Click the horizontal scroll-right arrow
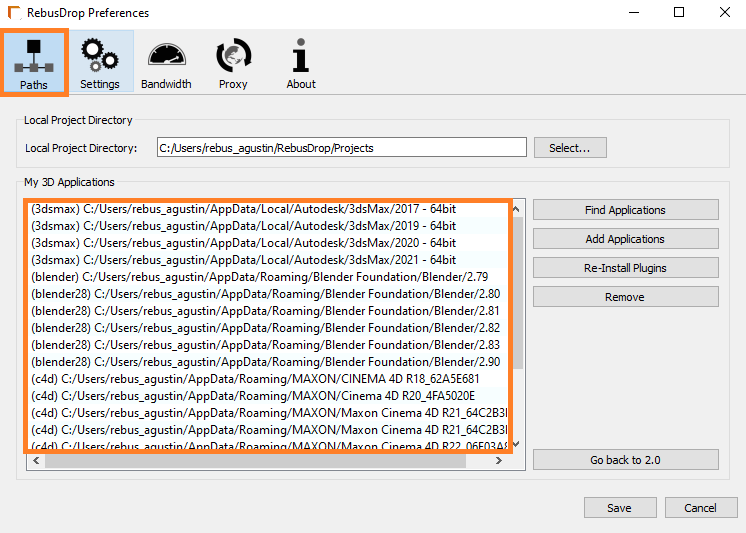Screen dimensions: 746x533 click(499, 460)
